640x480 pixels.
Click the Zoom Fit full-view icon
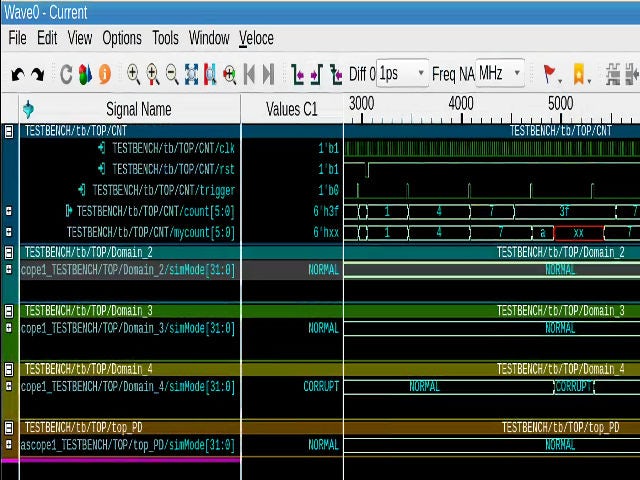coord(191,75)
